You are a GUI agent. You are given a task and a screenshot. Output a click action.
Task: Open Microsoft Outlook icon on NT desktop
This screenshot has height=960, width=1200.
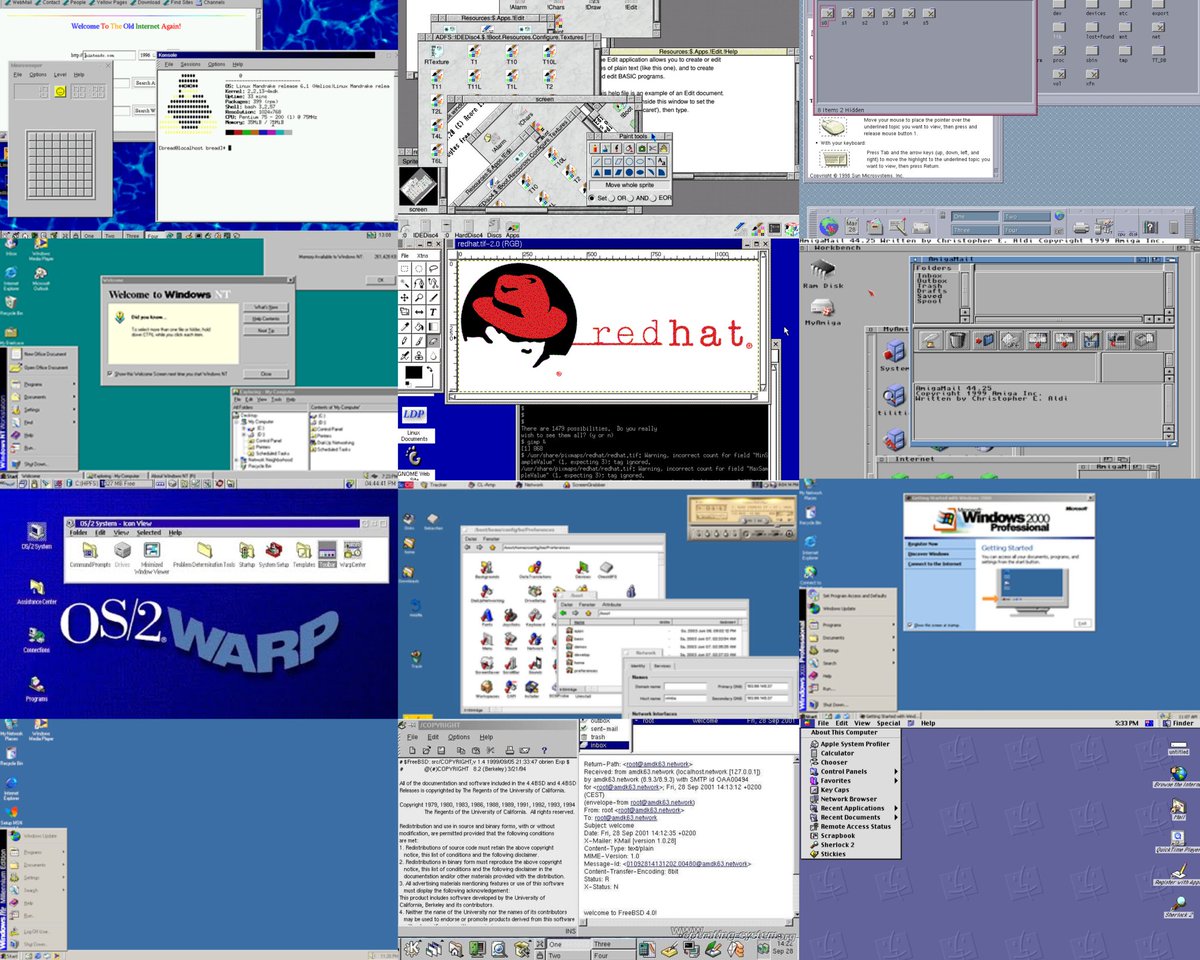tap(41, 278)
